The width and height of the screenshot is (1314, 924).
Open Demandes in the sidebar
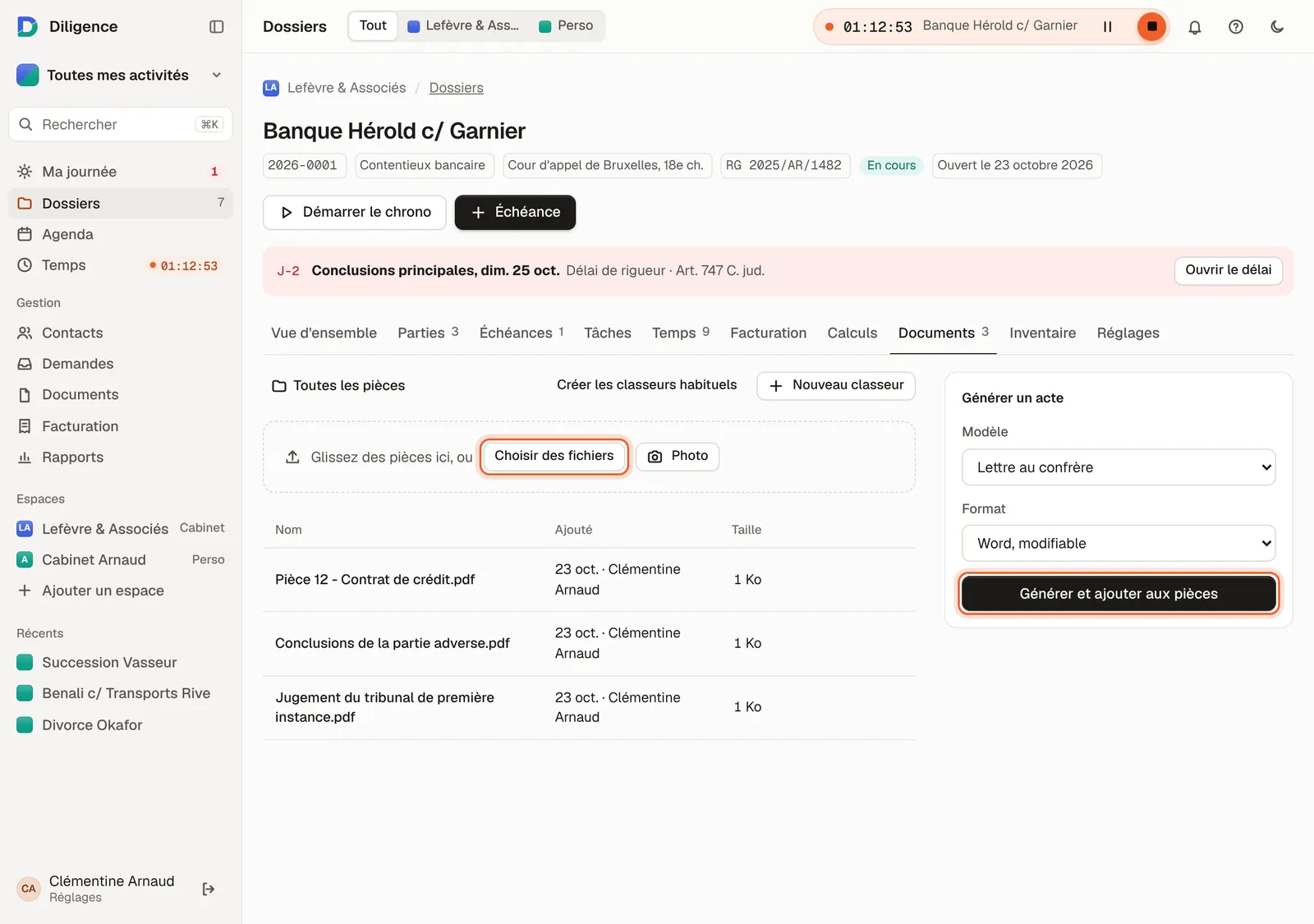click(x=121, y=364)
